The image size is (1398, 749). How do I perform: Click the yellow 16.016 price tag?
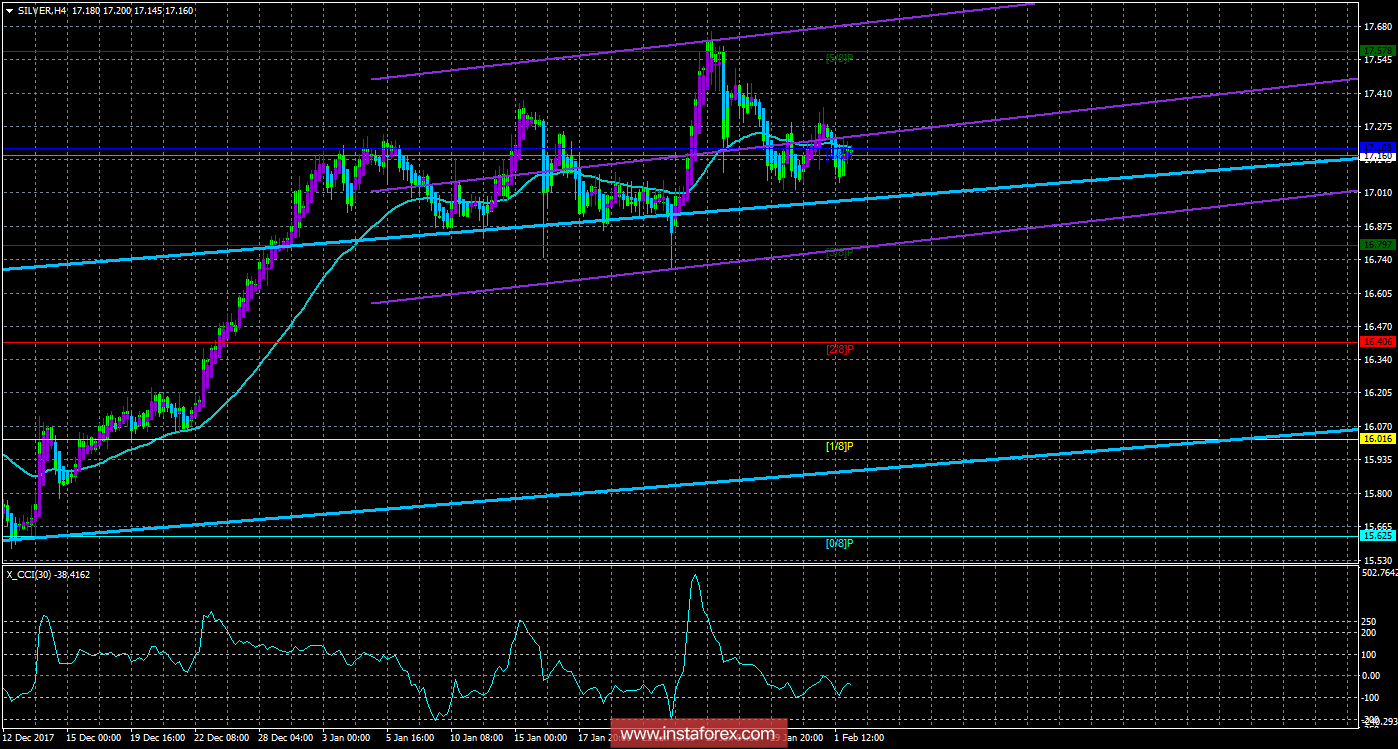(x=1377, y=439)
